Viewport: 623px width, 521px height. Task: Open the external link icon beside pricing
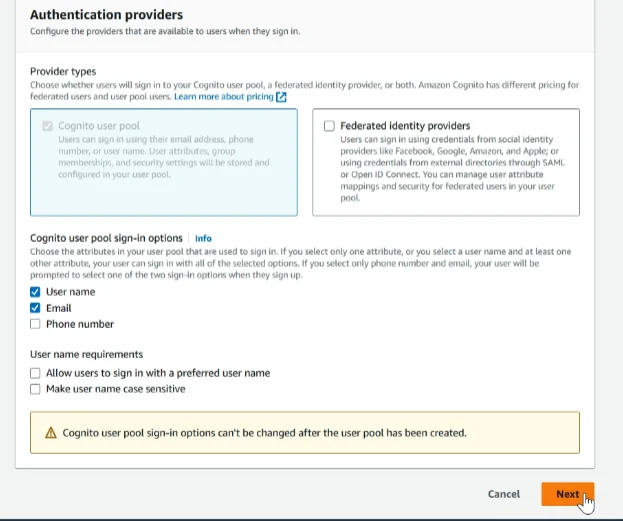(281, 97)
